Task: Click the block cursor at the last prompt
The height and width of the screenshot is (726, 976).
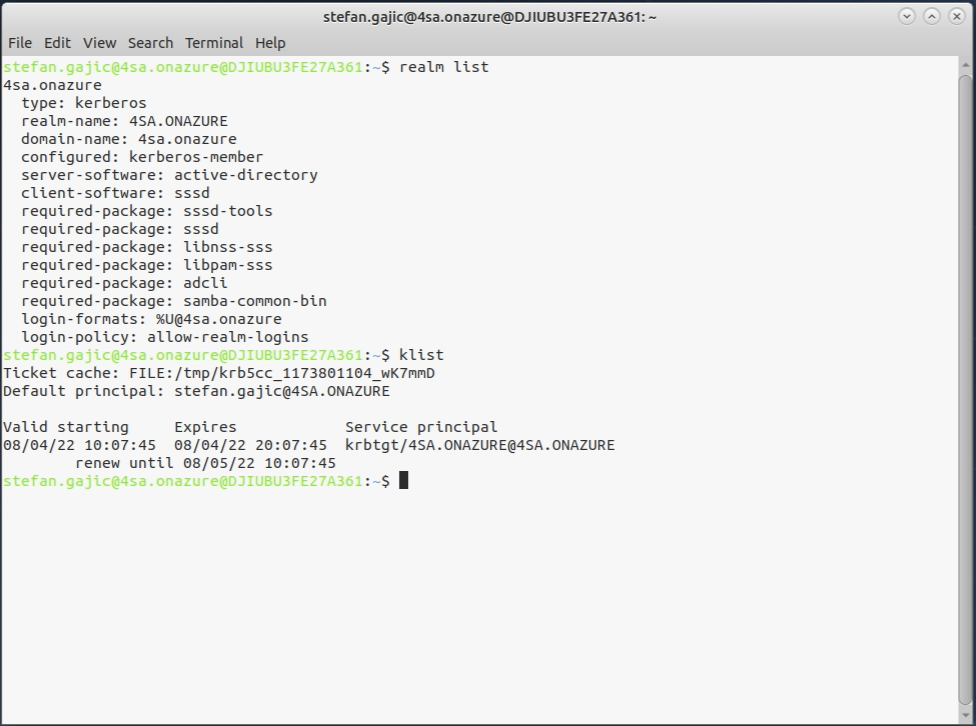Action: [x=403, y=481]
